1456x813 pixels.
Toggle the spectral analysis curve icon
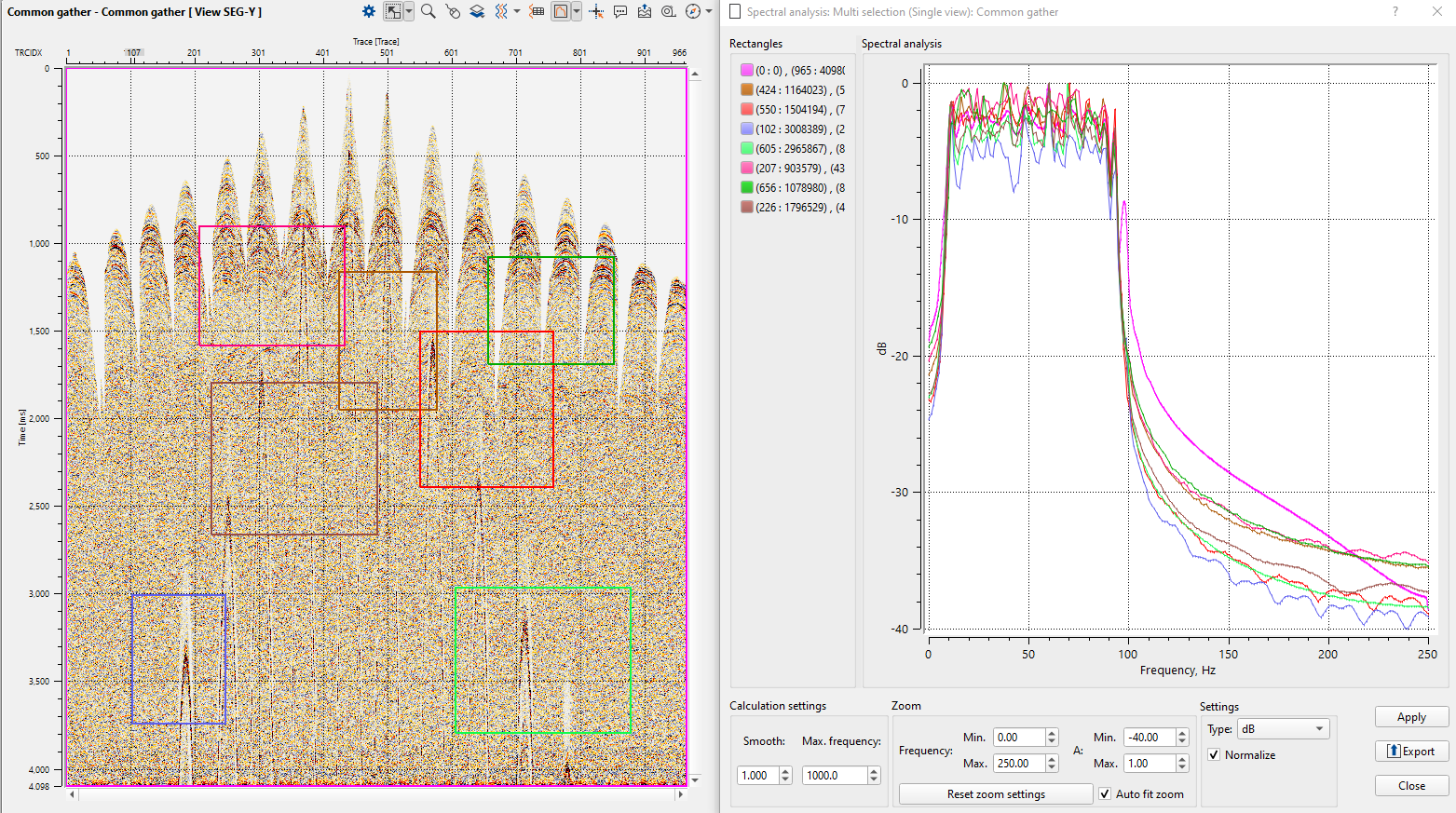click(x=561, y=11)
